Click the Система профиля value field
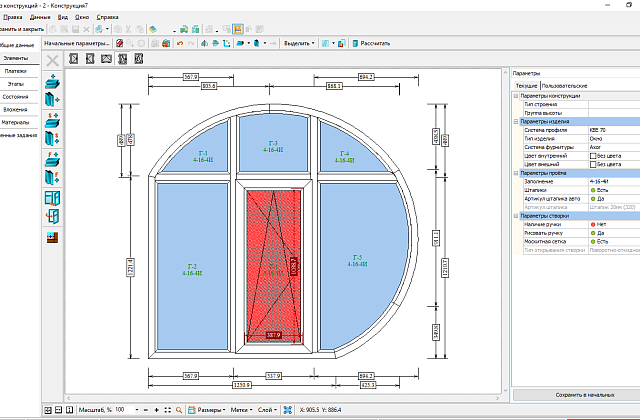The image size is (640, 420). coord(614,130)
